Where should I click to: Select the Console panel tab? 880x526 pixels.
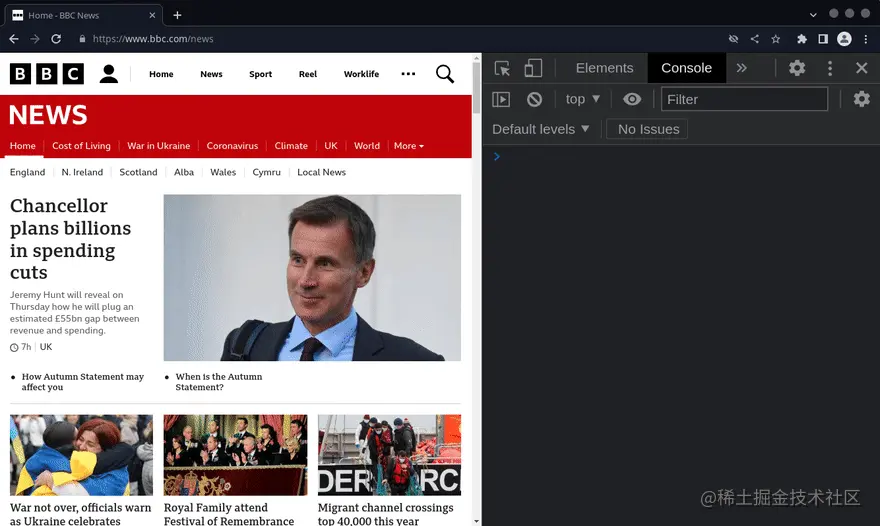[x=686, y=68]
